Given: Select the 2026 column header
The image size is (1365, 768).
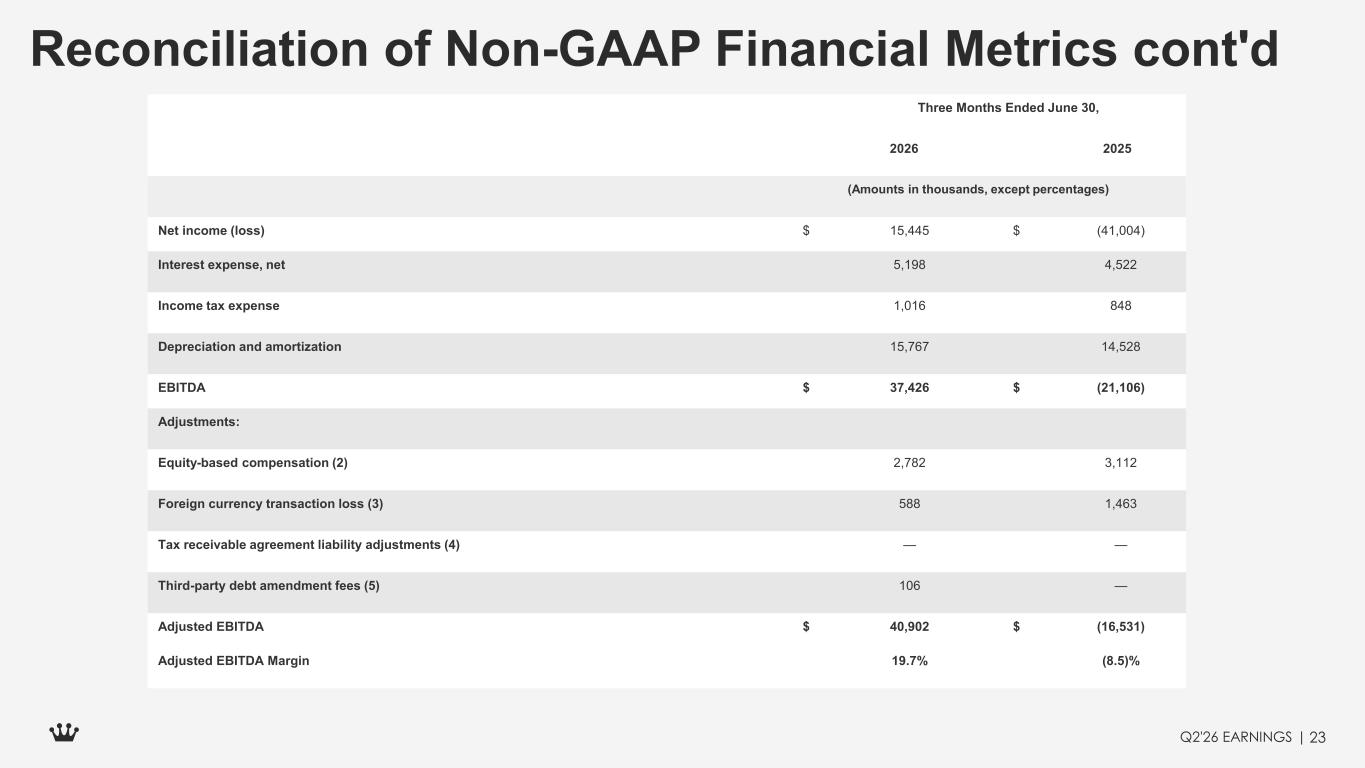Looking at the screenshot, I should (x=904, y=149).
